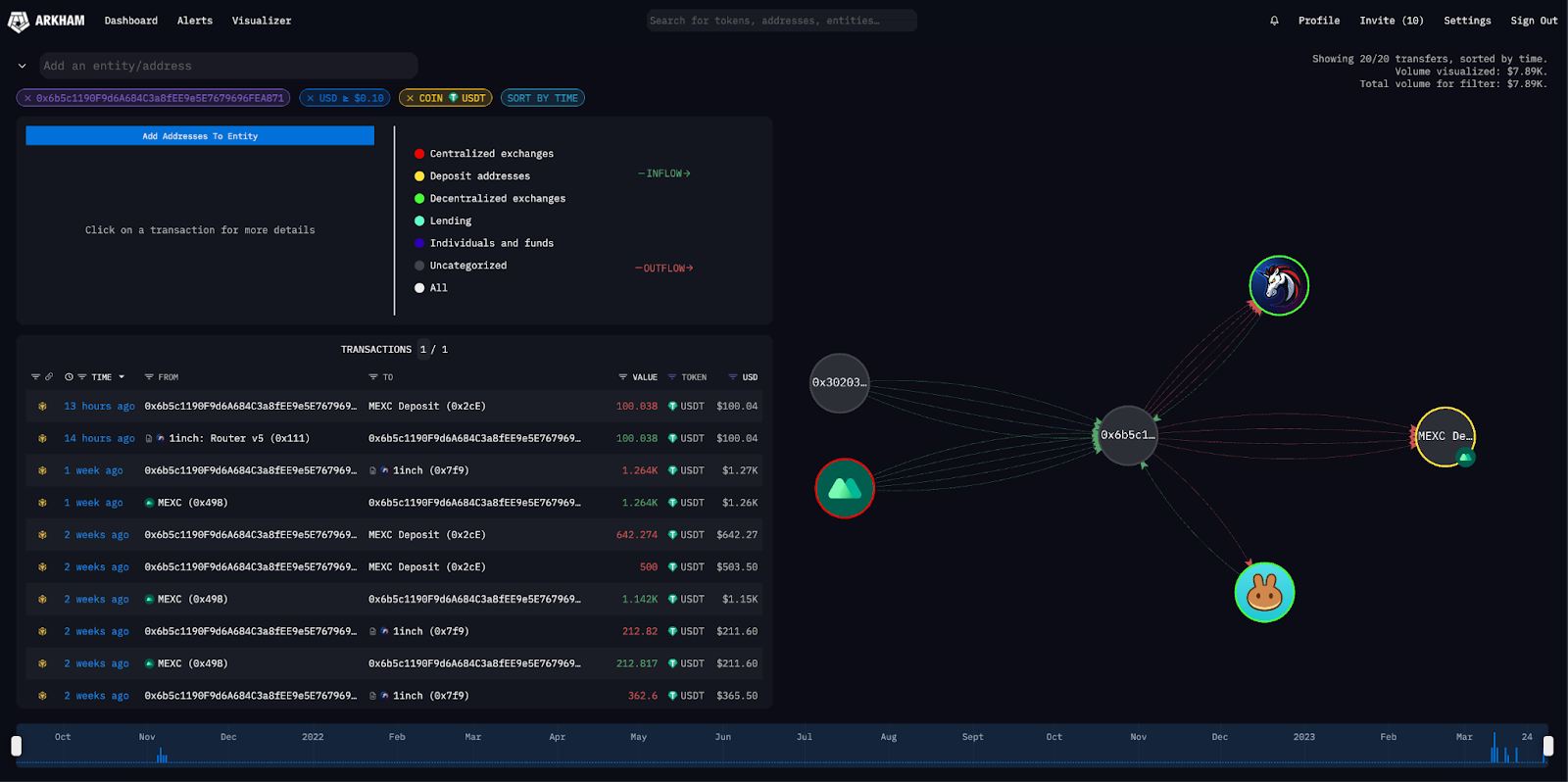
Task: Open the USD column filter icon
Action: pos(732,377)
